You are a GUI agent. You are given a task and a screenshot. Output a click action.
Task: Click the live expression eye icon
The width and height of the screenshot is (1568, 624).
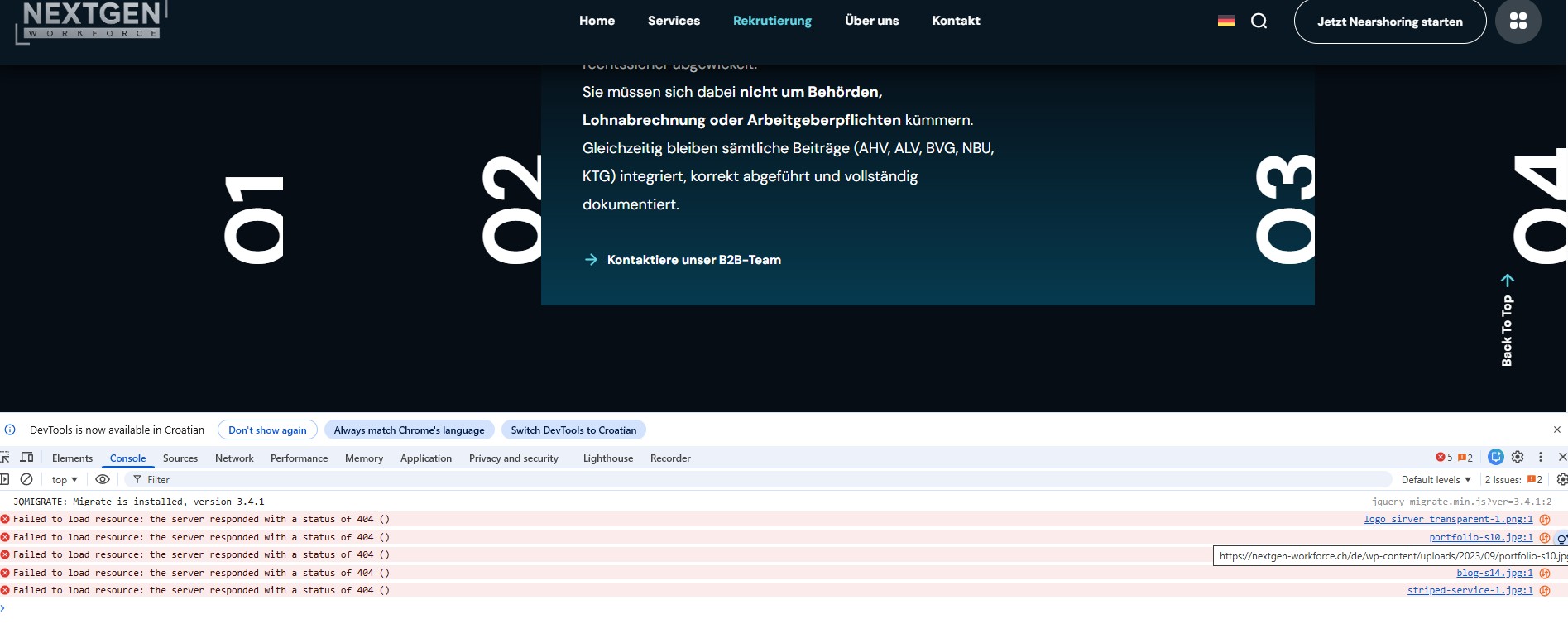tap(103, 479)
